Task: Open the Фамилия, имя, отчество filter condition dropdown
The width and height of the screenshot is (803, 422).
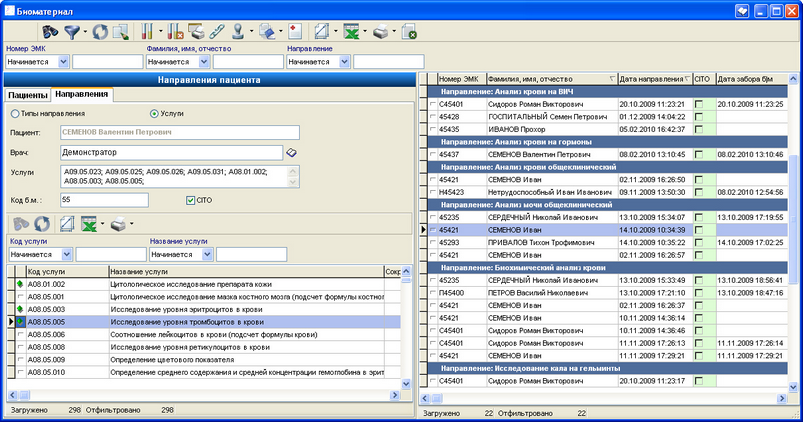Action: tap(204, 62)
